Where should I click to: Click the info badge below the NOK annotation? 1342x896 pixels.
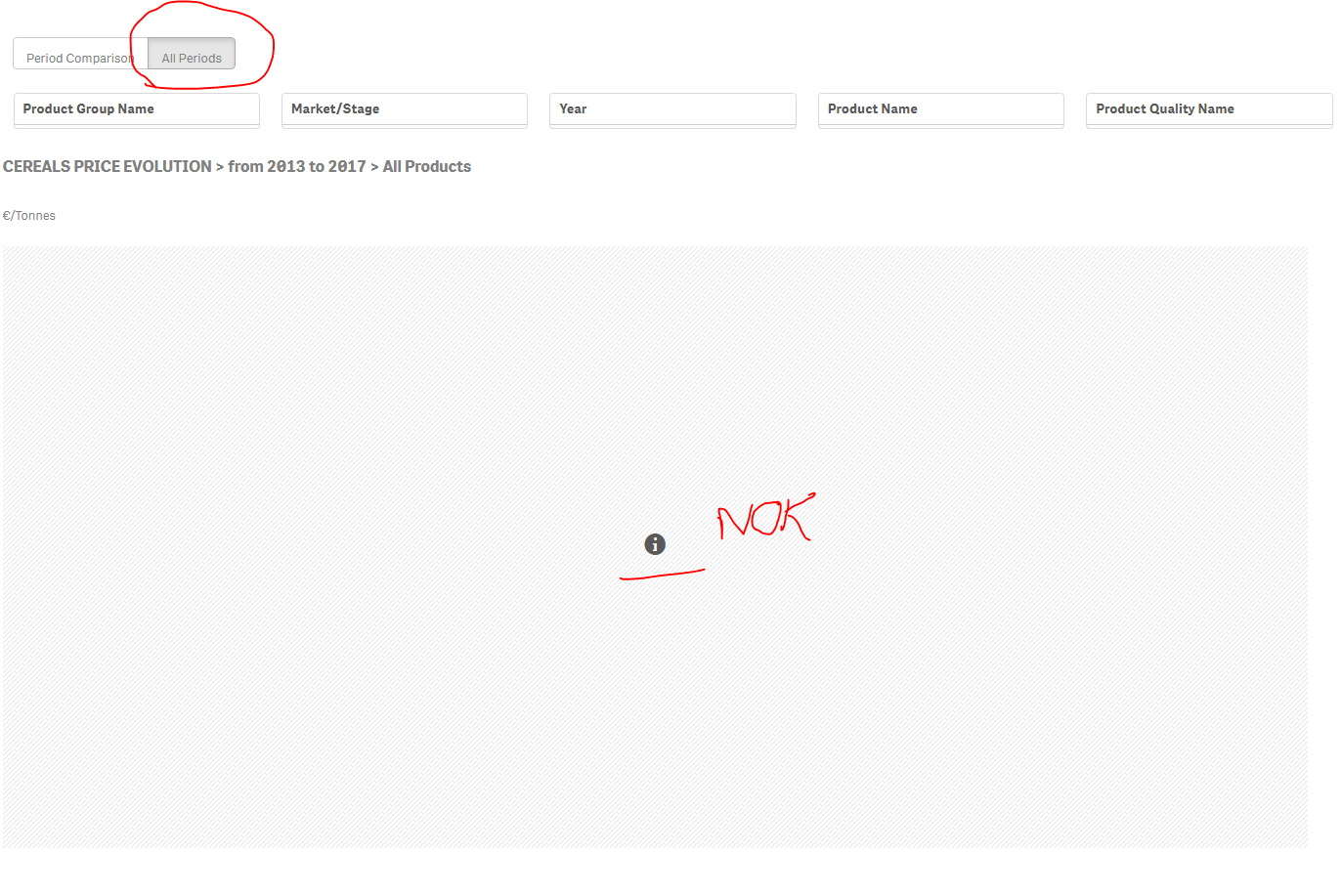click(x=653, y=544)
